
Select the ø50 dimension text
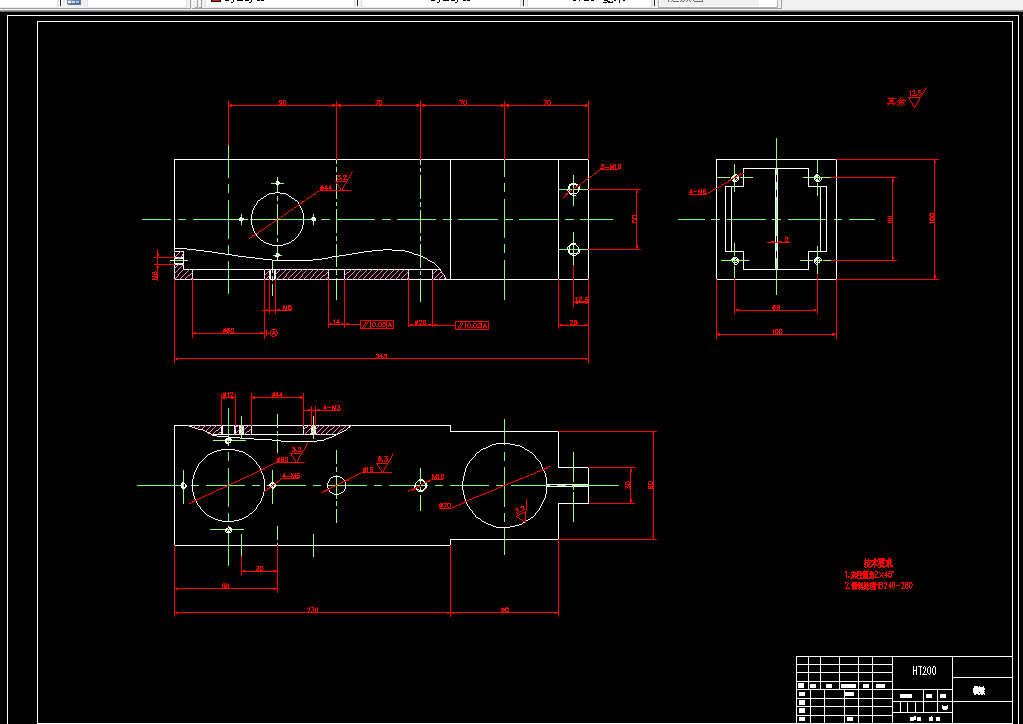[228, 331]
